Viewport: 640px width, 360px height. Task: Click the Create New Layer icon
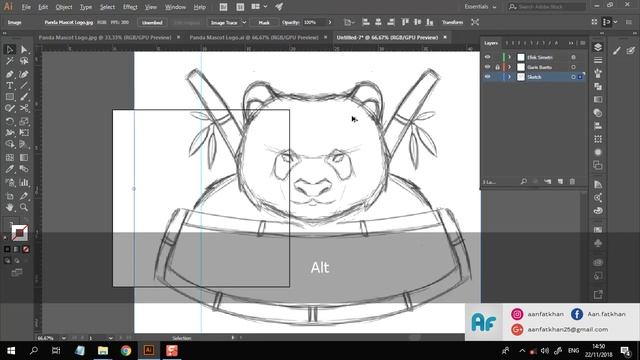point(560,181)
